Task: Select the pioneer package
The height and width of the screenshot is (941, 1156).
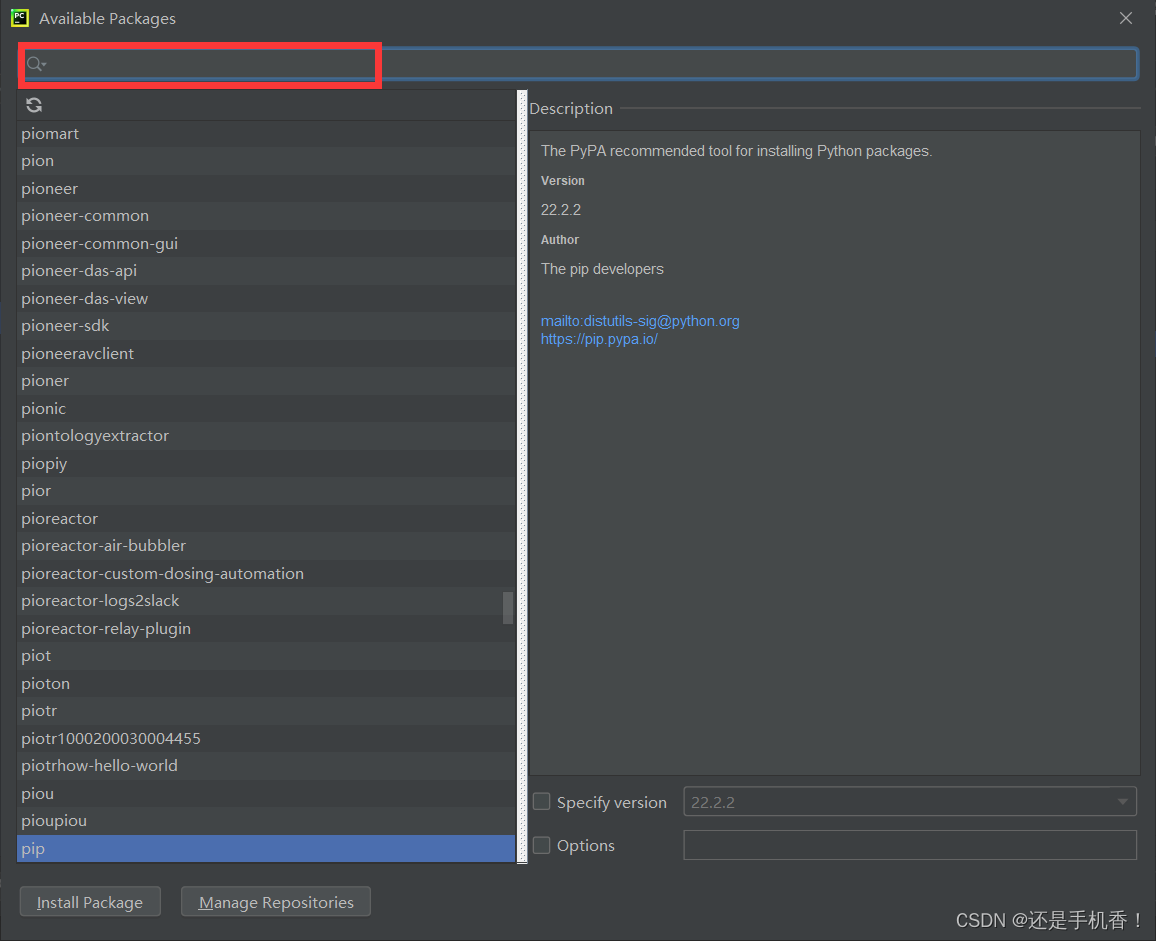Action: pos(266,189)
